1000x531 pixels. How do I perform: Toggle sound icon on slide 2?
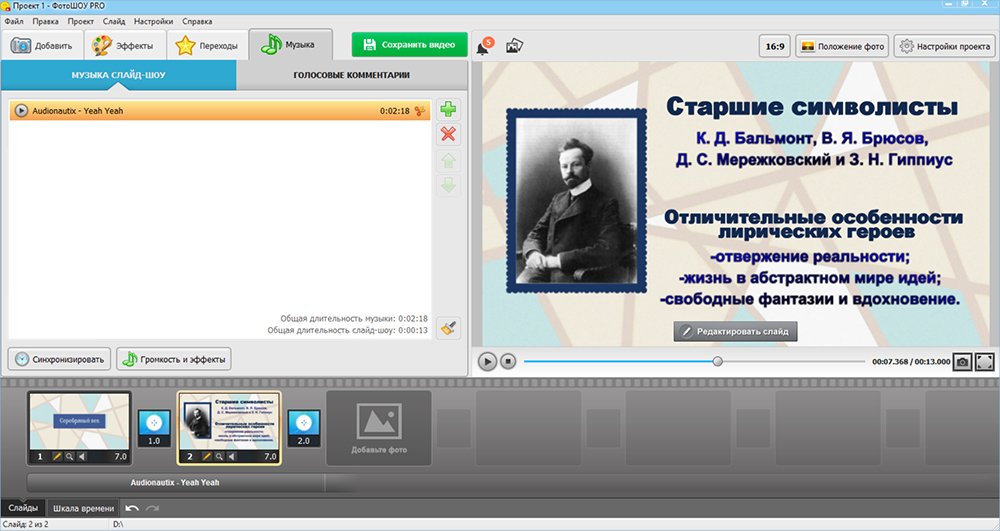[x=234, y=456]
